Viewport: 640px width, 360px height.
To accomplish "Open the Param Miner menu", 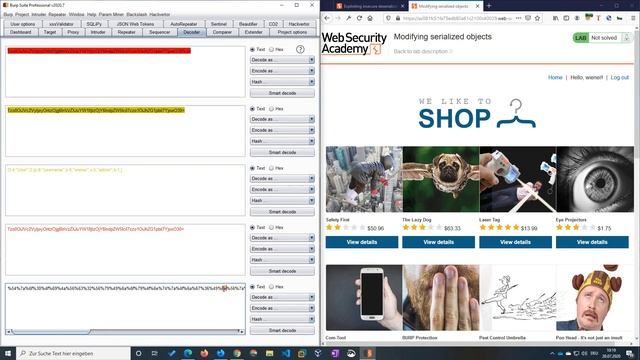I will pos(111,14).
